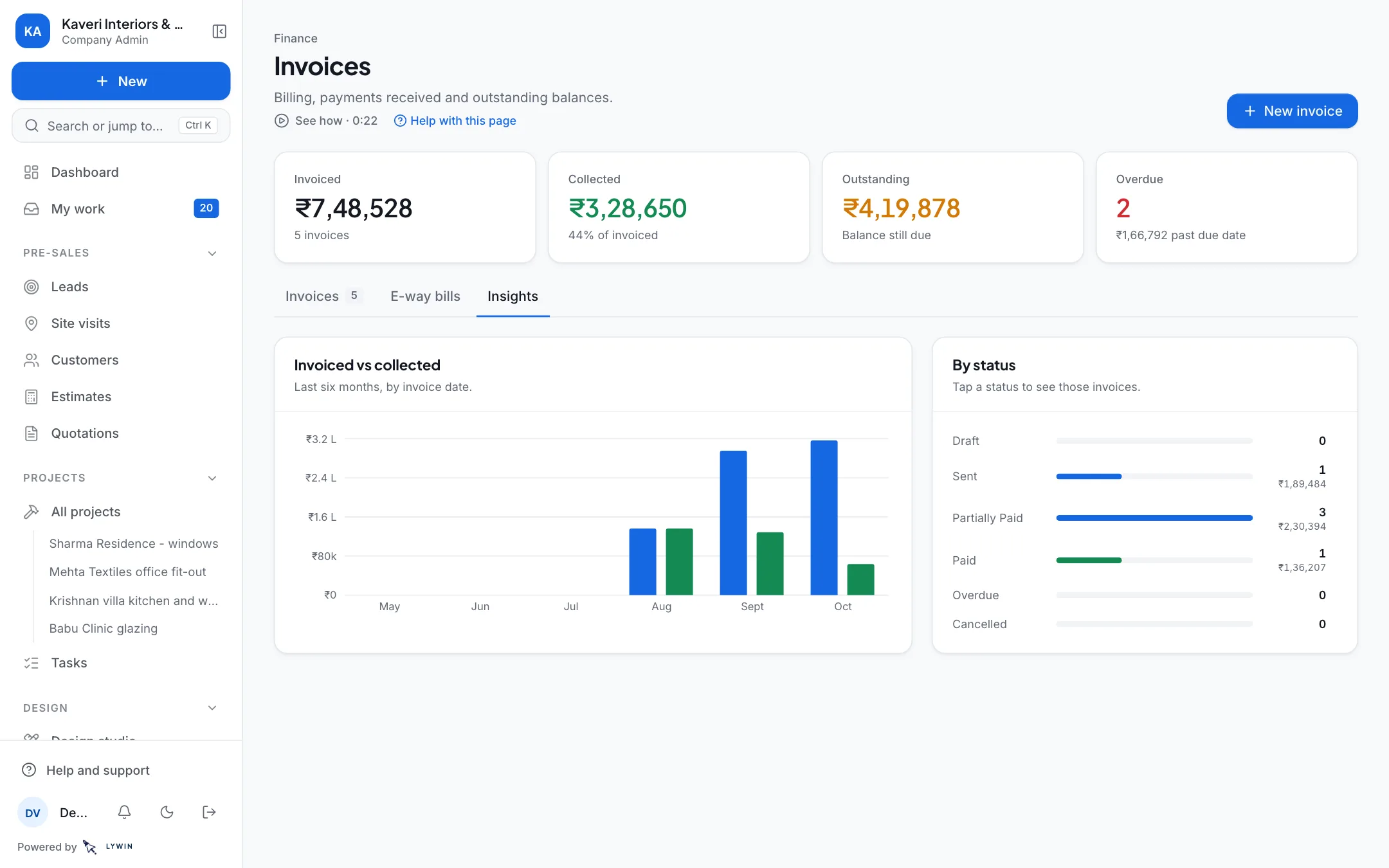Select the Draft status row

pos(1139,441)
